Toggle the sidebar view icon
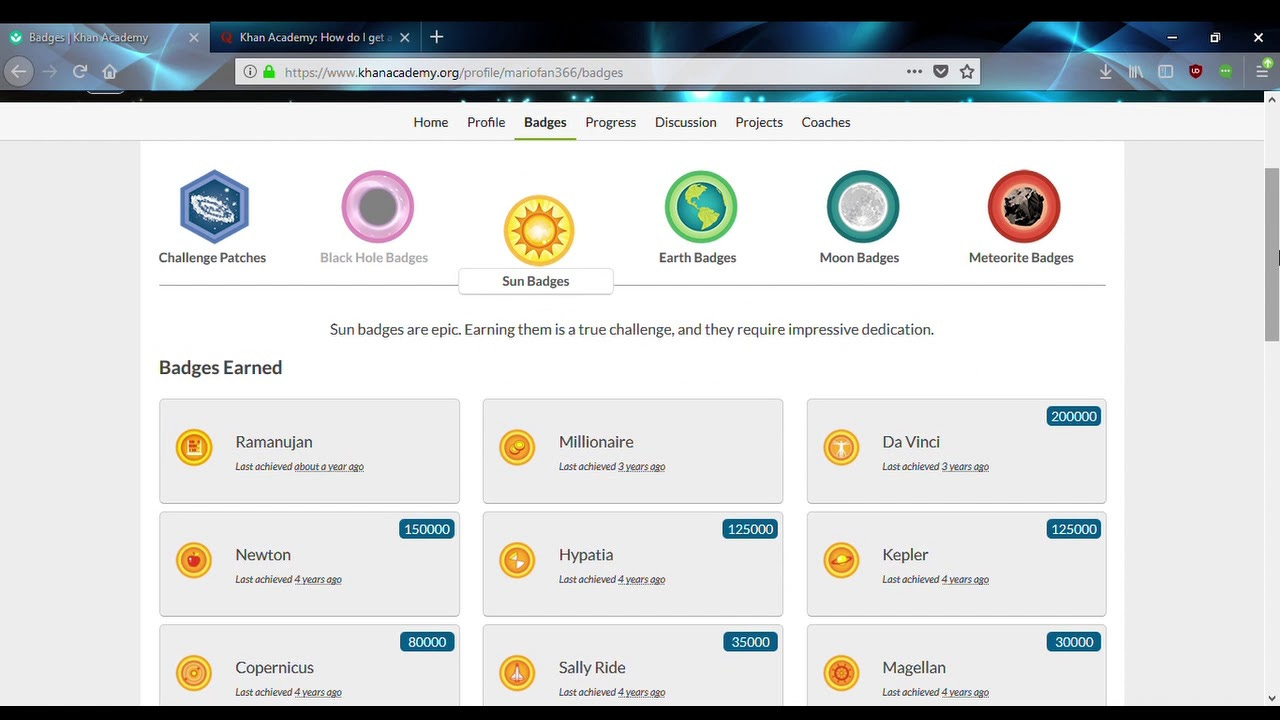The width and height of the screenshot is (1280, 720). [1165, 71]
